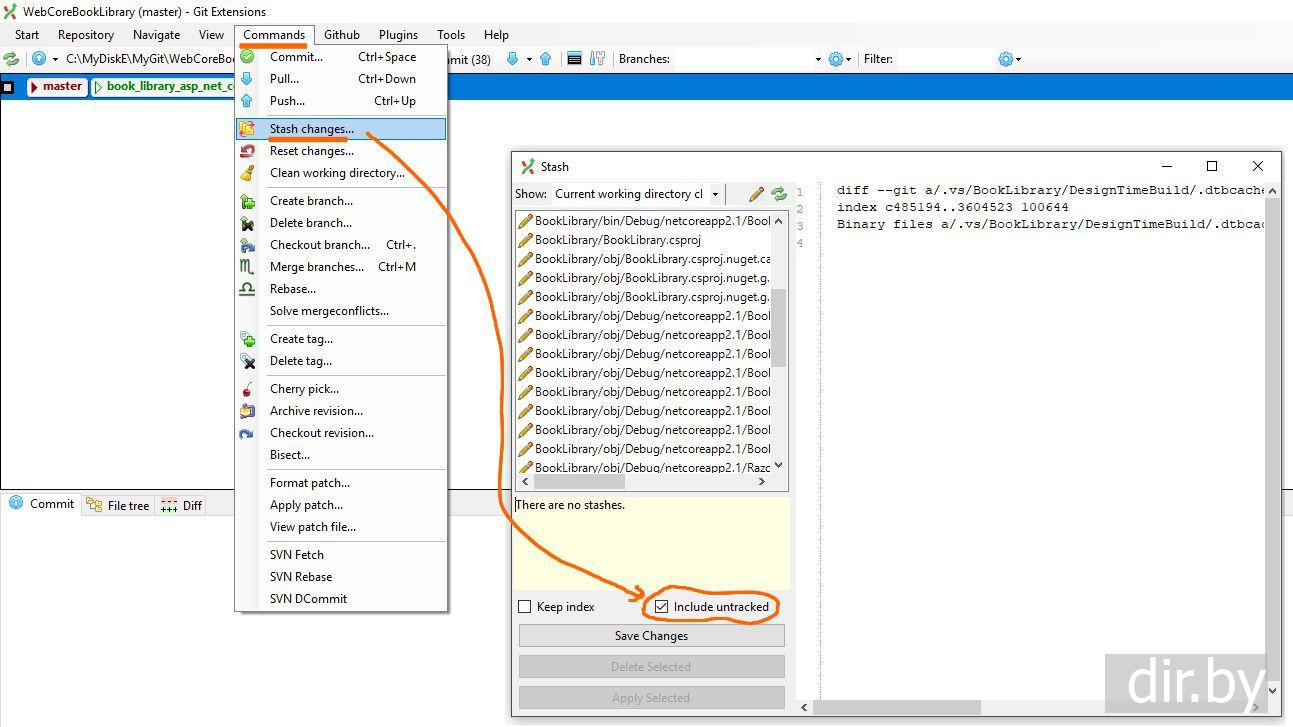Choose Cherry pick... menu entry
This screenshot has height=727, width=1293.
click(304, 389)
